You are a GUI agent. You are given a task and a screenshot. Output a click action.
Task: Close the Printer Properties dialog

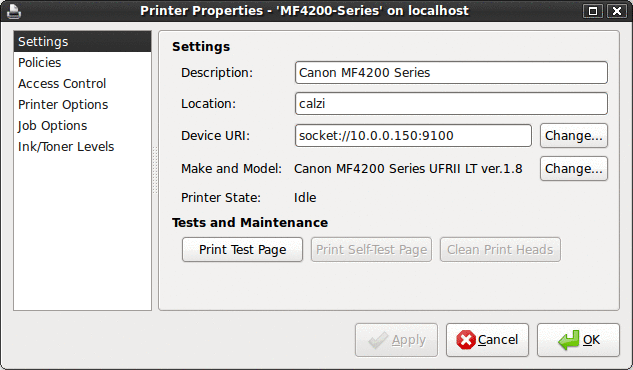click(617, 11)
